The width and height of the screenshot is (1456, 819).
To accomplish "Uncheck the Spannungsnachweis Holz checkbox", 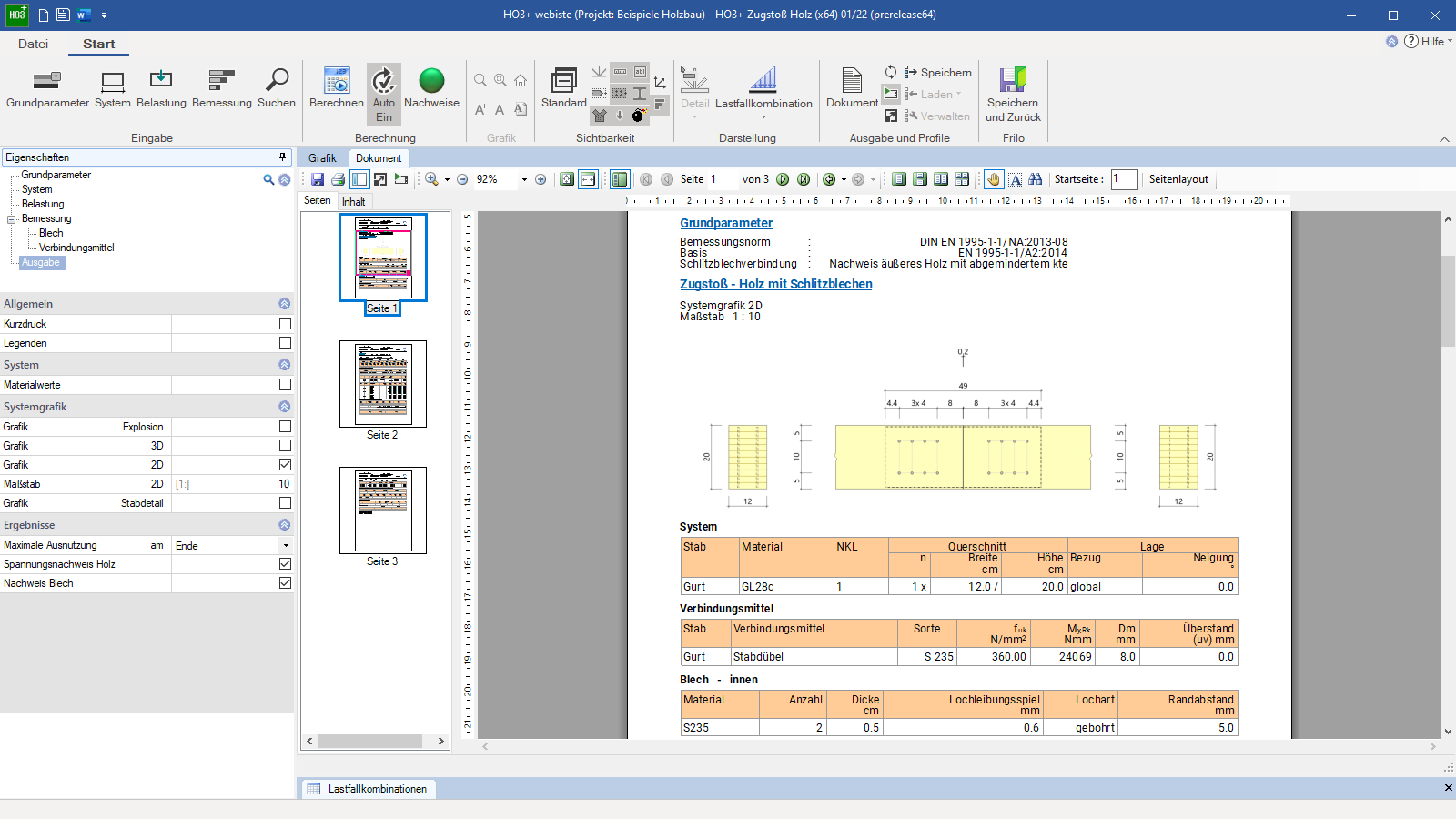I will click(x=285, y=564).
